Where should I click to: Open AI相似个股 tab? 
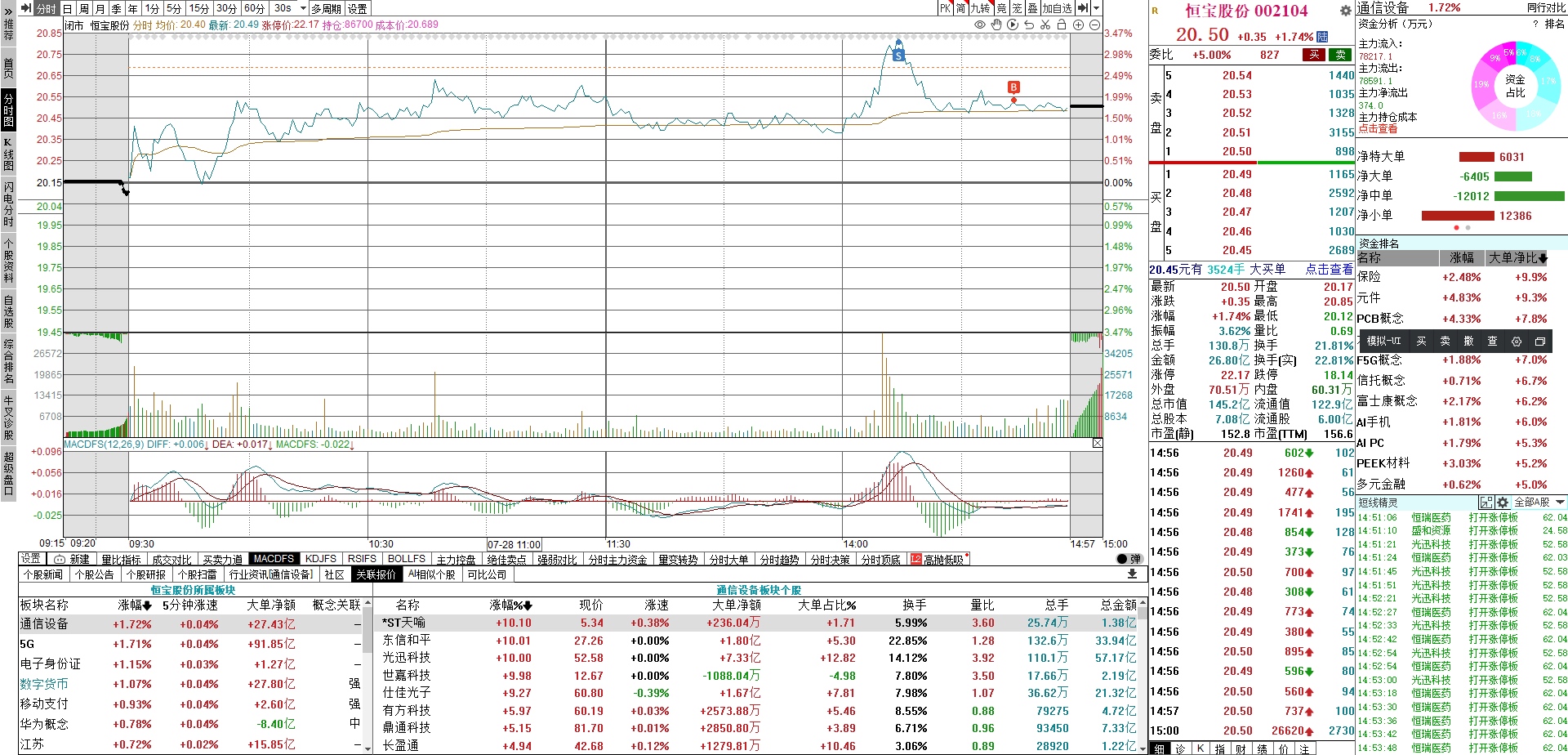[x=432, y=574]
